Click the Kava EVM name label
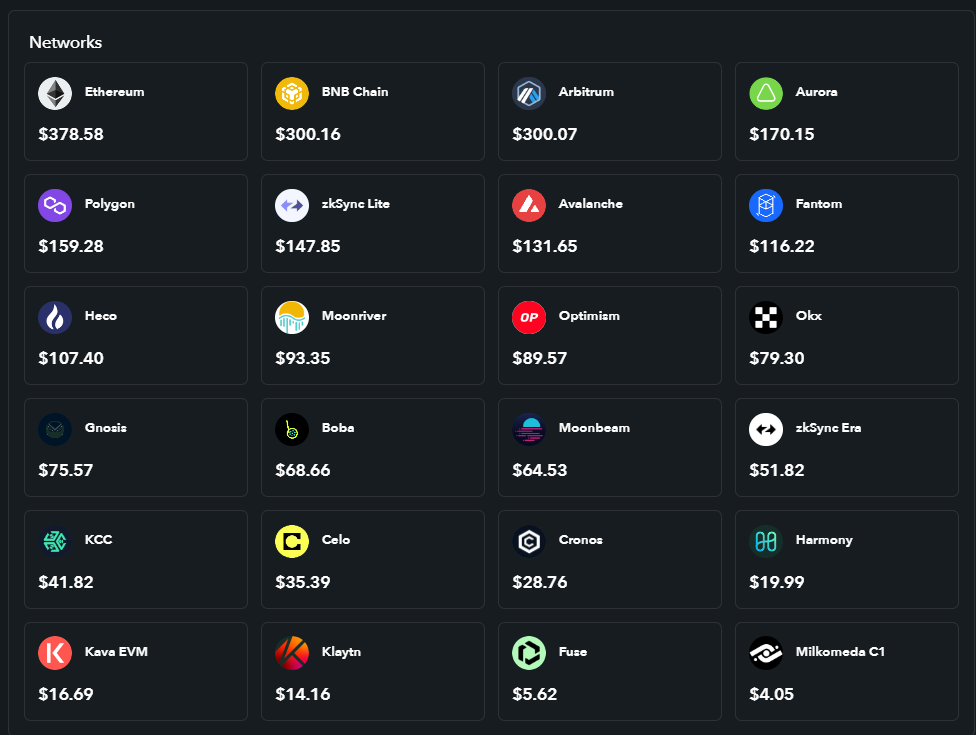Image resolution: width=976 pixels, height=735 pixels. pos(116,652)
